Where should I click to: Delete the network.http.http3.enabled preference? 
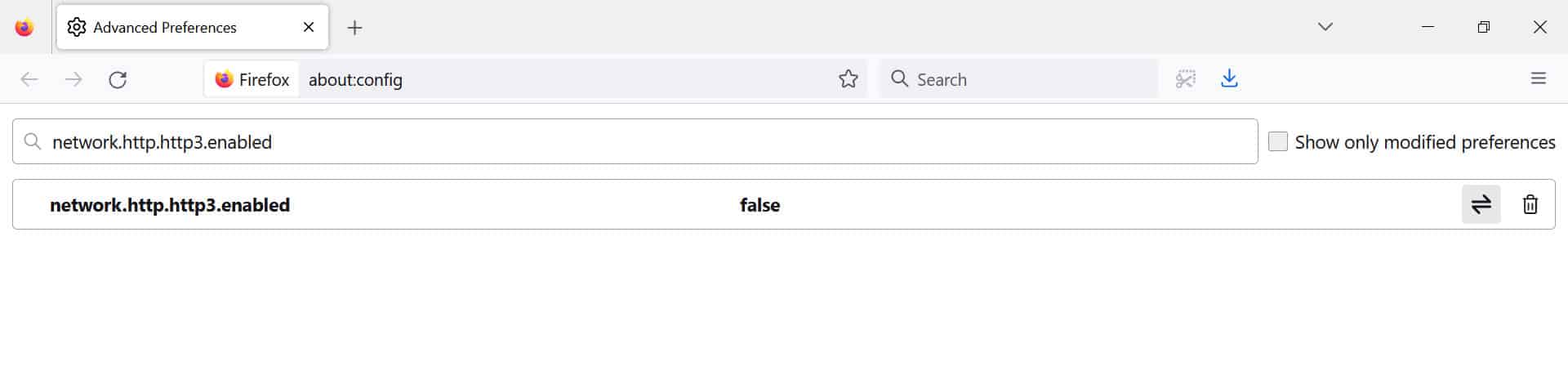tap(1530, 204)
